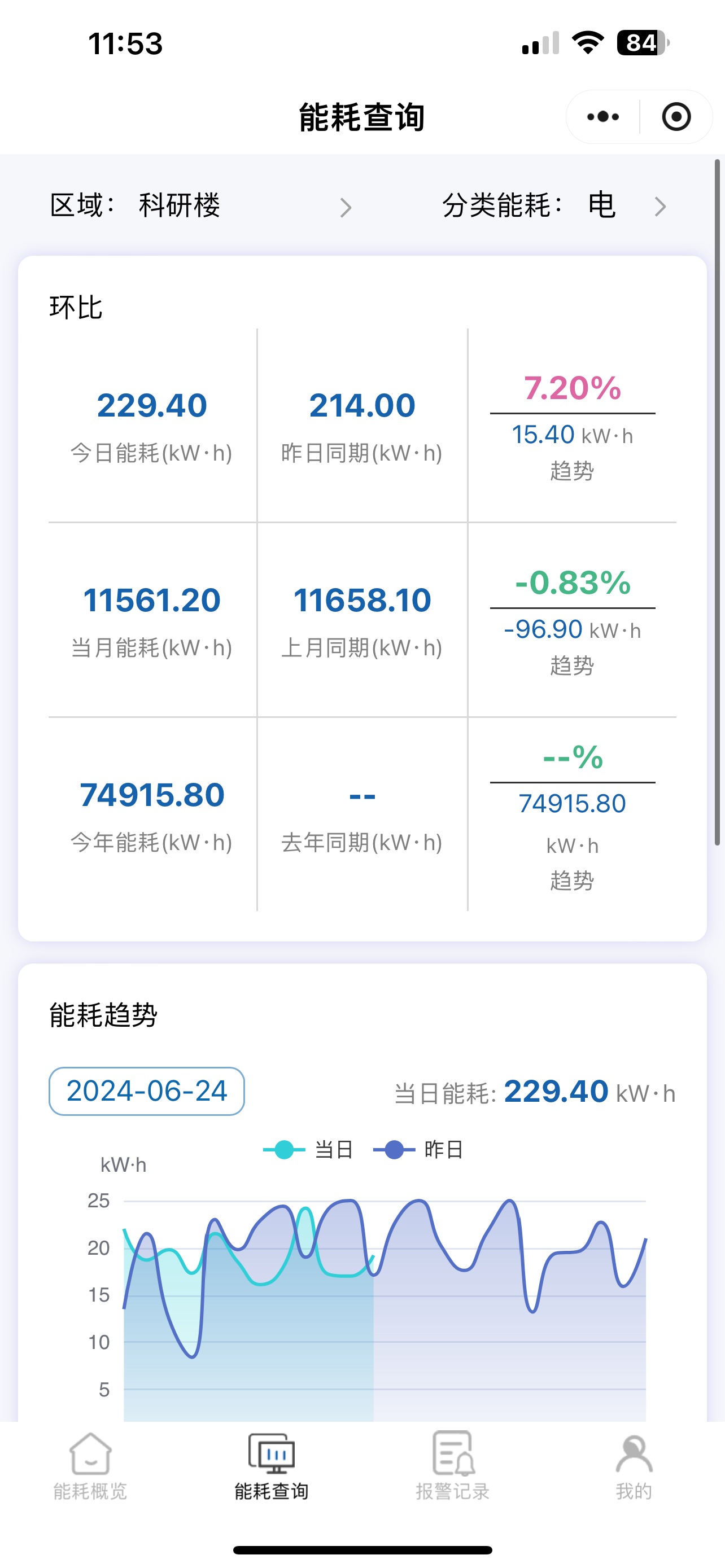The width and height of the screenshot is (725, 1568).
Task: Toggle the 当日 chart legend series
Action: (x=308, y=1150)
